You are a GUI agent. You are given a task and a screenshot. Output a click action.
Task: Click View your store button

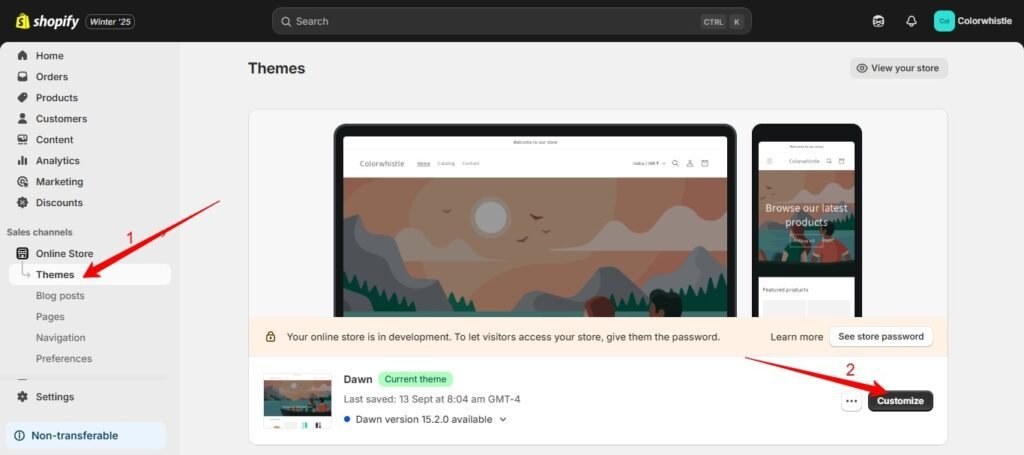pyautogui.click(x=899, y=68)
